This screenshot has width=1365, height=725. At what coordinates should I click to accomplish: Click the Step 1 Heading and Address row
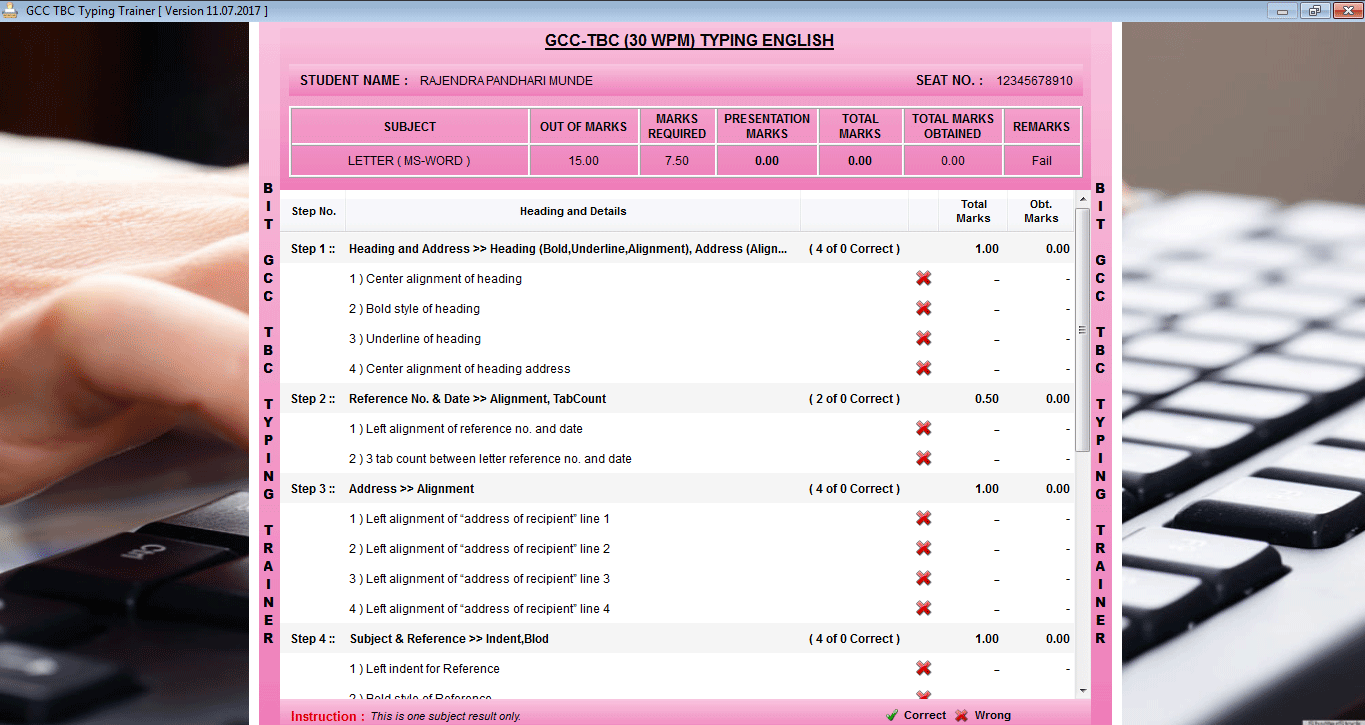click(x=677, y=249)
